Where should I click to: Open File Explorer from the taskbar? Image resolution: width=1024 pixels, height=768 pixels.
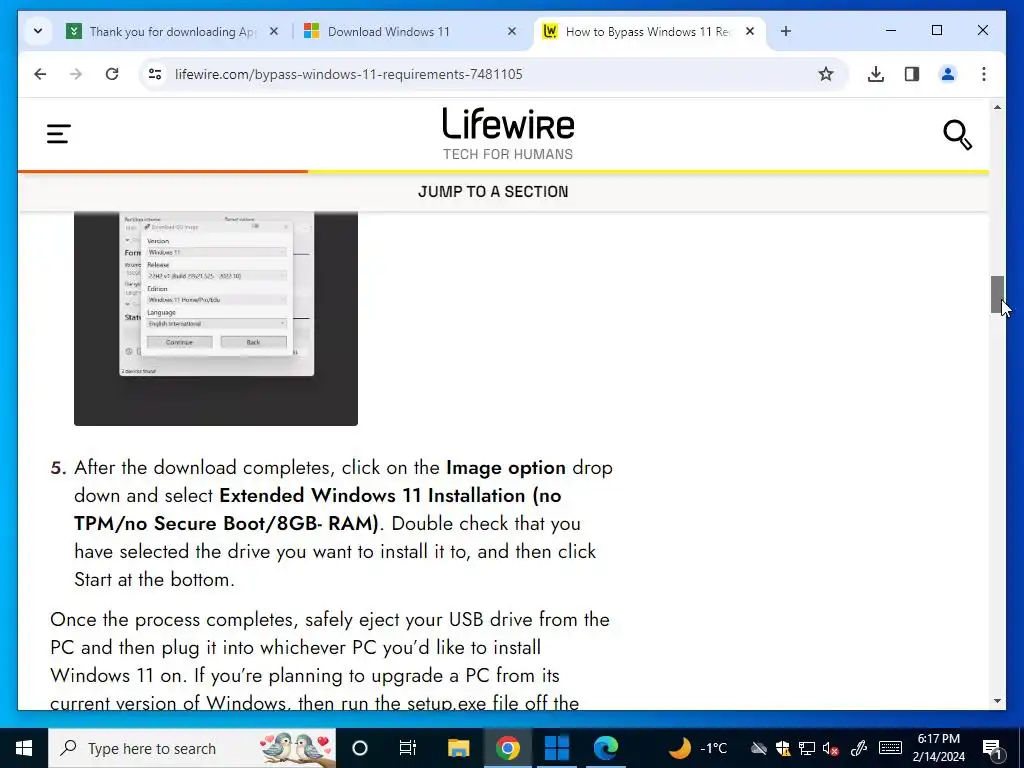458,748
